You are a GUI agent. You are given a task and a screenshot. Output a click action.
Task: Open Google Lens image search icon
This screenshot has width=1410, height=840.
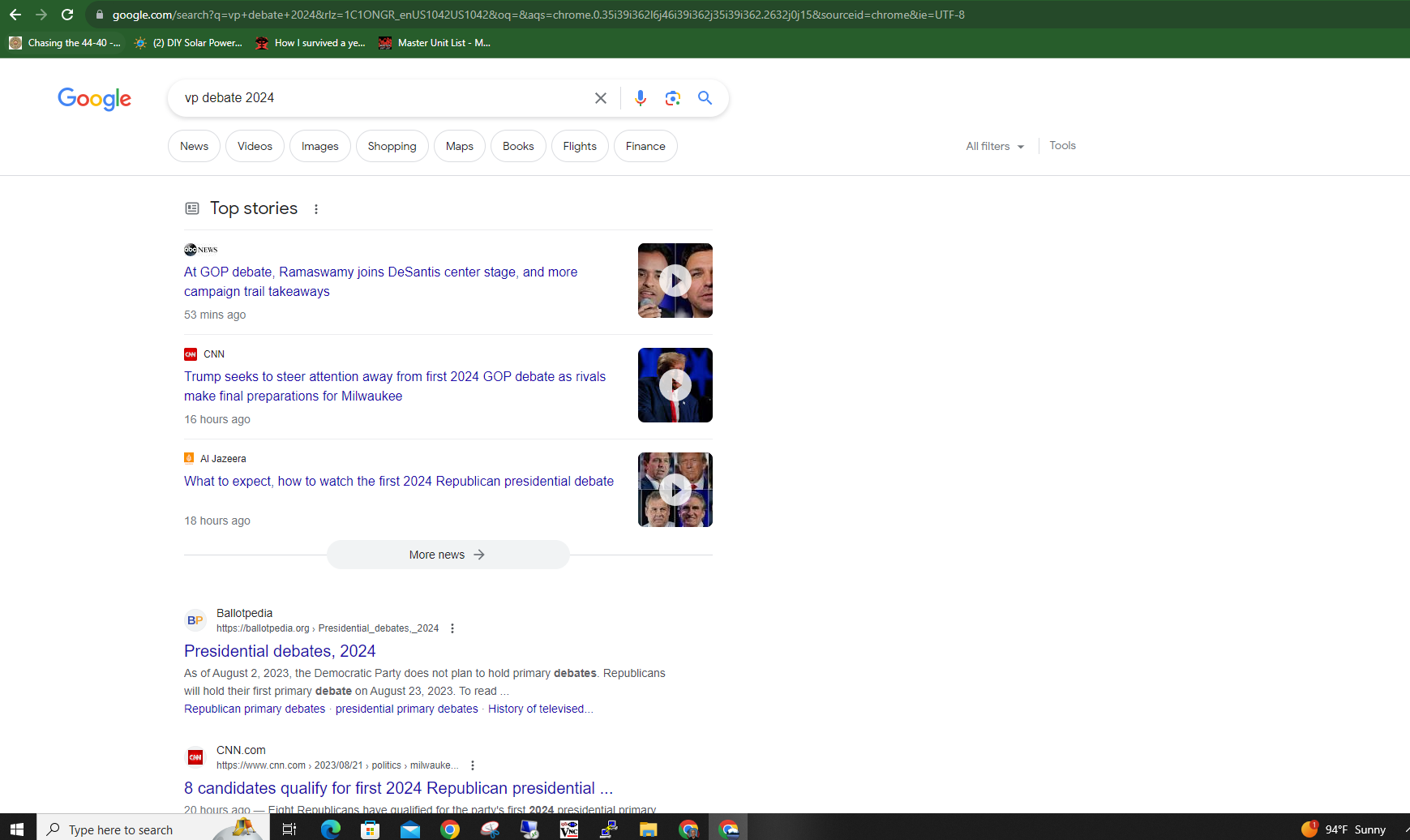[672, 98]
